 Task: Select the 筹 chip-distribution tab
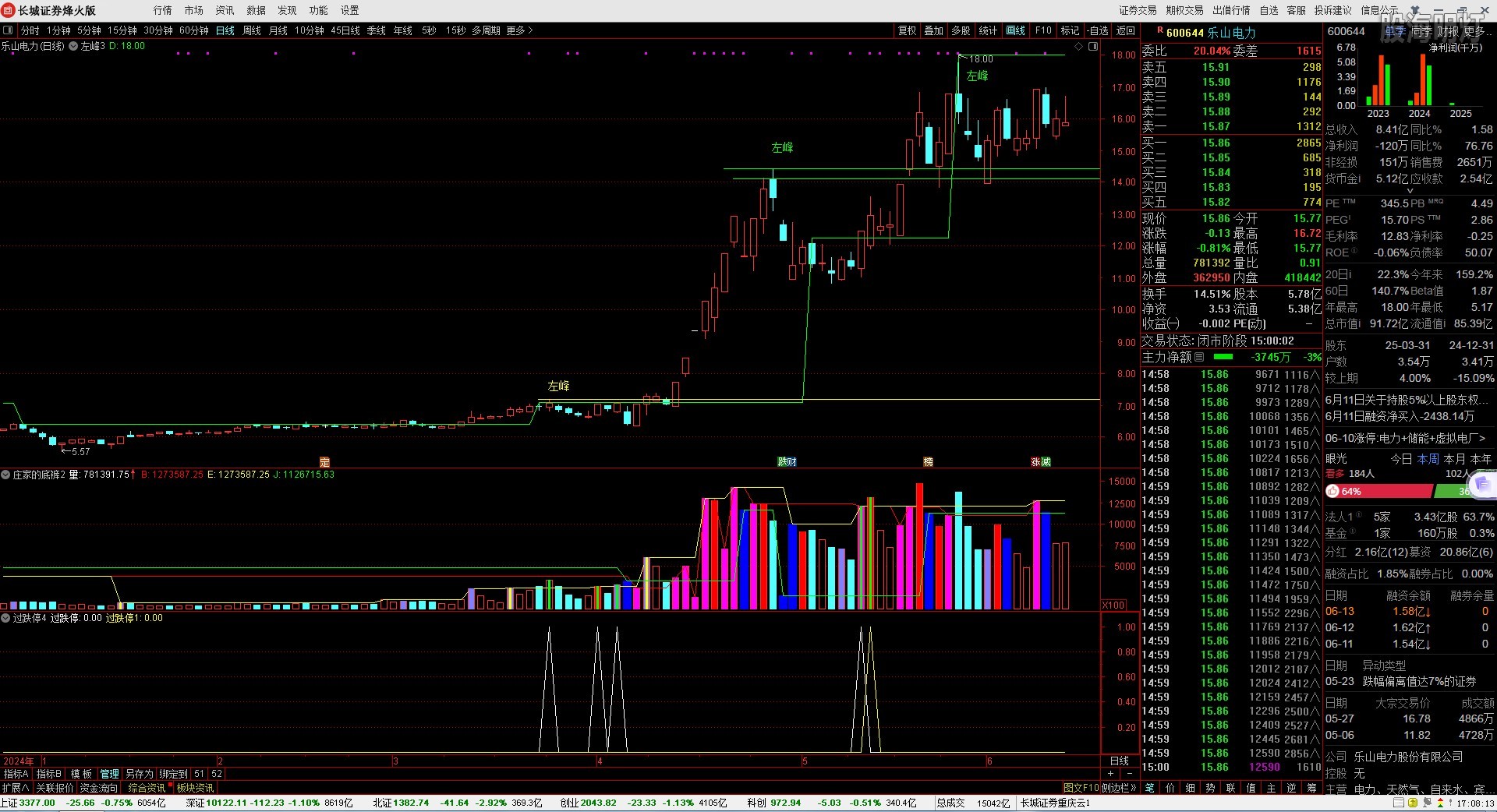point(1312,788)
